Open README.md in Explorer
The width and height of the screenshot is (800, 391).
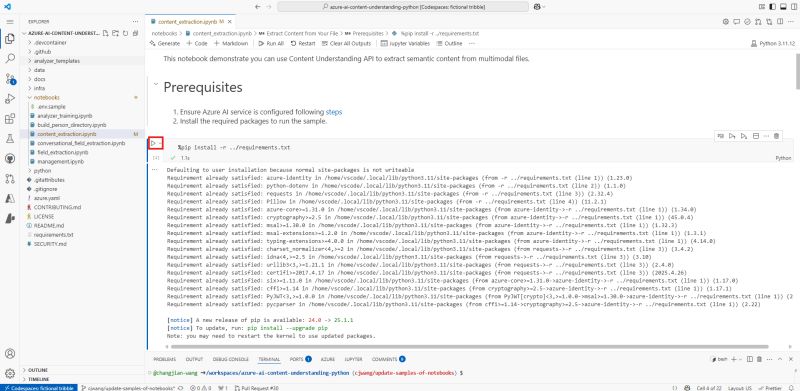[x=82, y=225]
